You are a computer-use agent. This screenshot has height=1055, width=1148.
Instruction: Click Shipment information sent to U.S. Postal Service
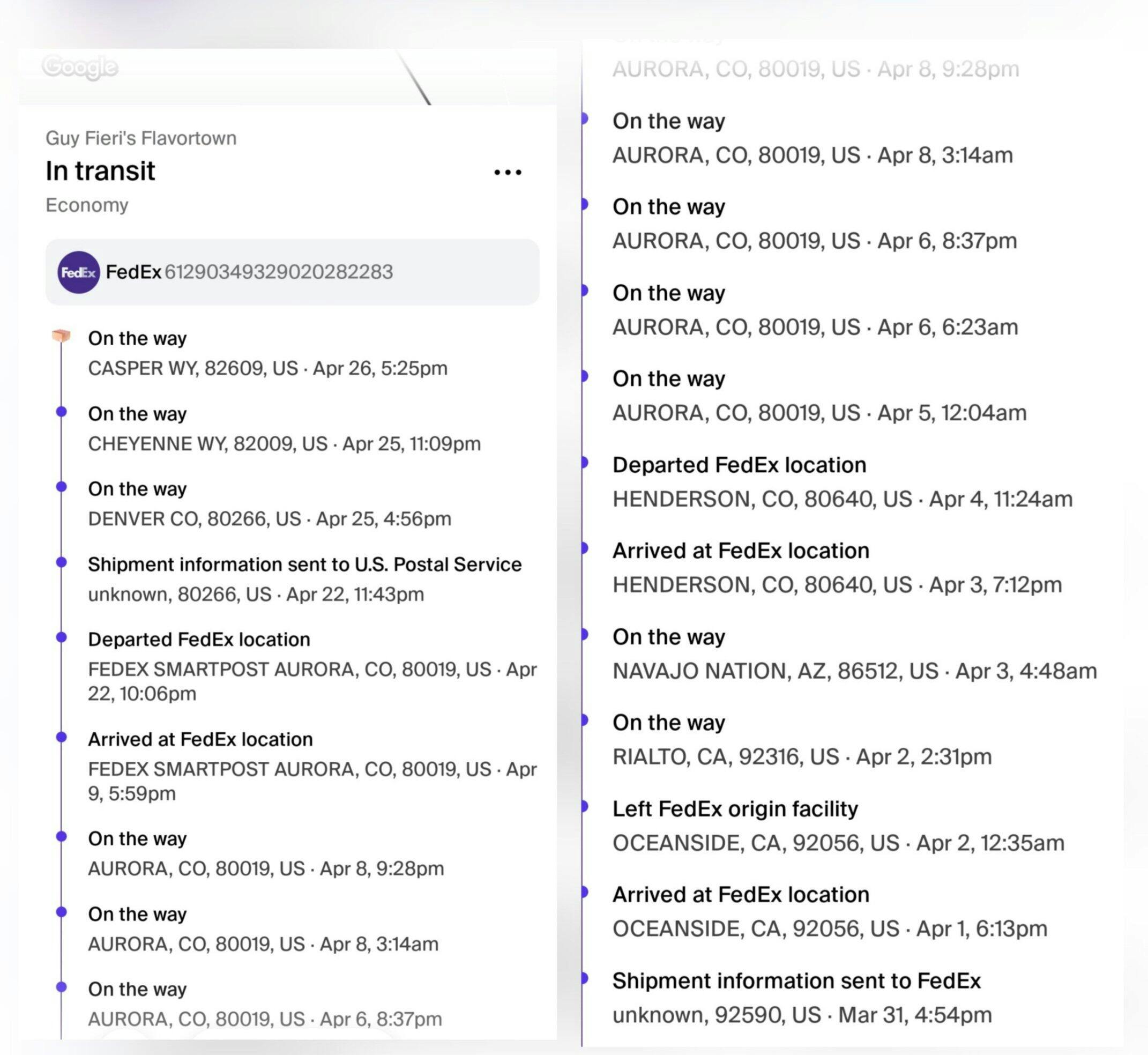(x=304, y=564)
